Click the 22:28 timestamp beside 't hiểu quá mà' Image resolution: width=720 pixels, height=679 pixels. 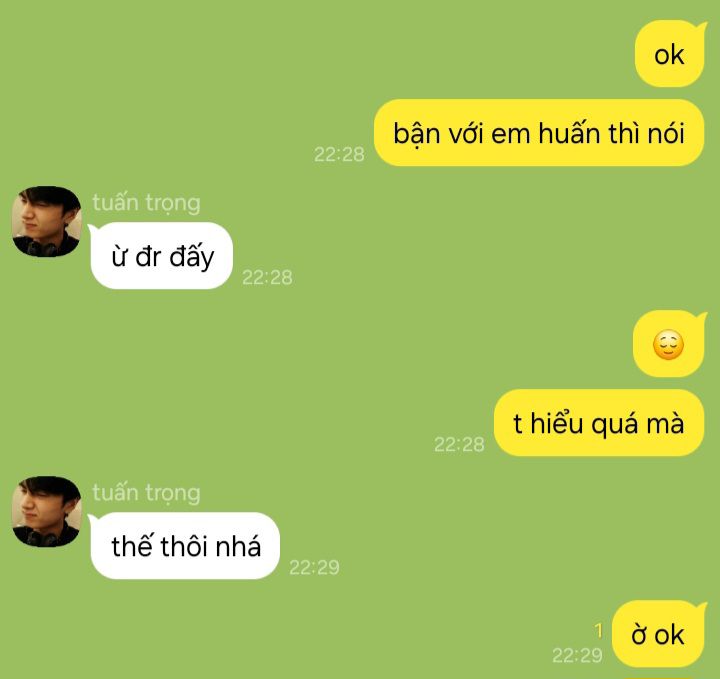click(459, 444)
